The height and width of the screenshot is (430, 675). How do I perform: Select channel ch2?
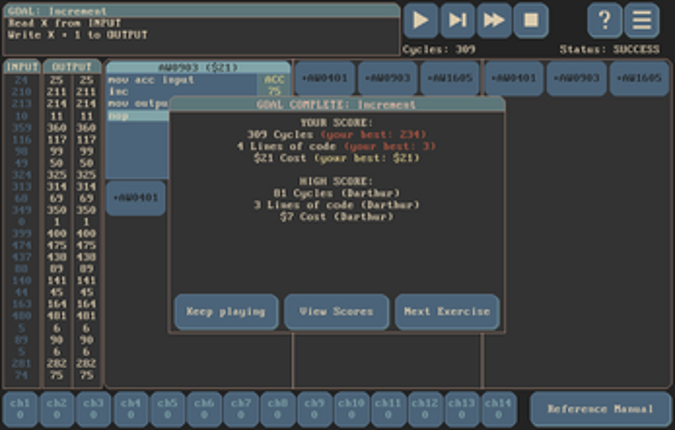click(x=57, y=409)
